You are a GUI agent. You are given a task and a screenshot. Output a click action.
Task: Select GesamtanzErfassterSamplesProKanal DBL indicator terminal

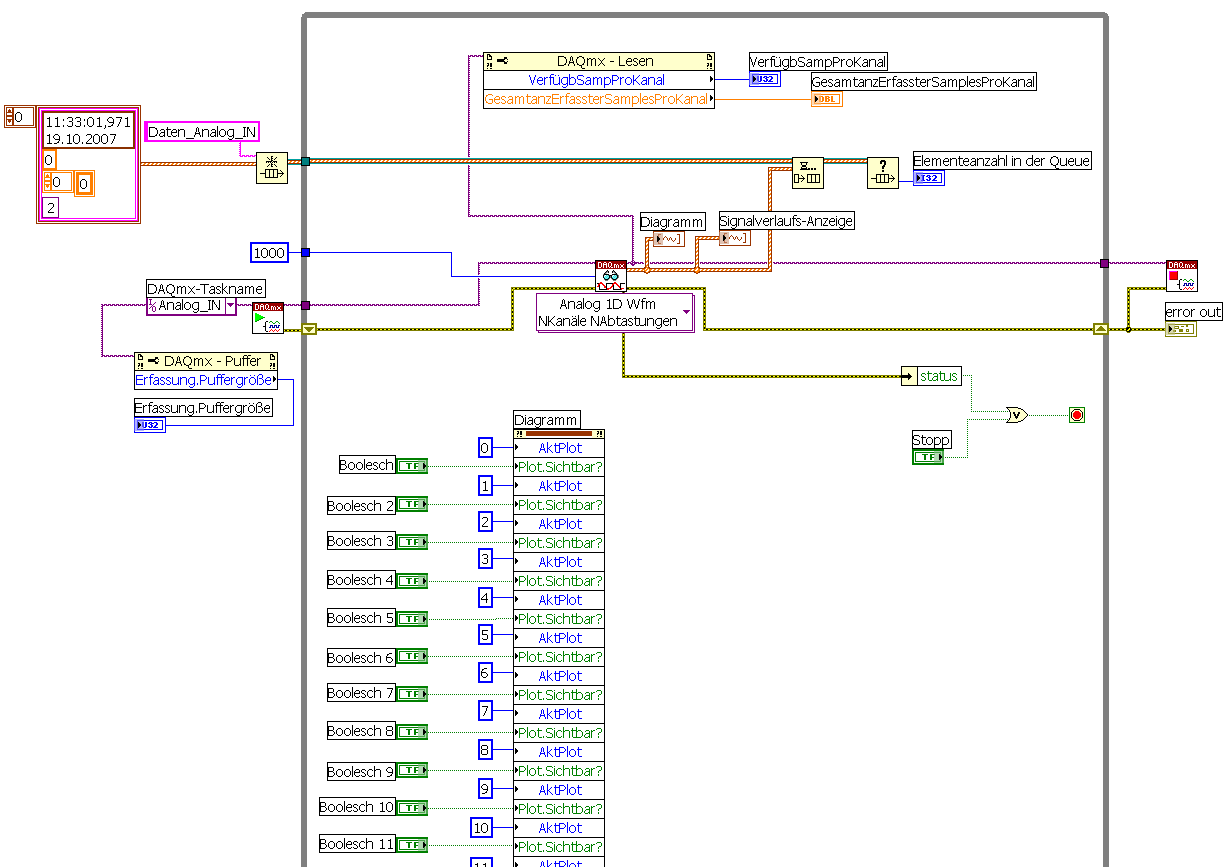pos(827,99)
